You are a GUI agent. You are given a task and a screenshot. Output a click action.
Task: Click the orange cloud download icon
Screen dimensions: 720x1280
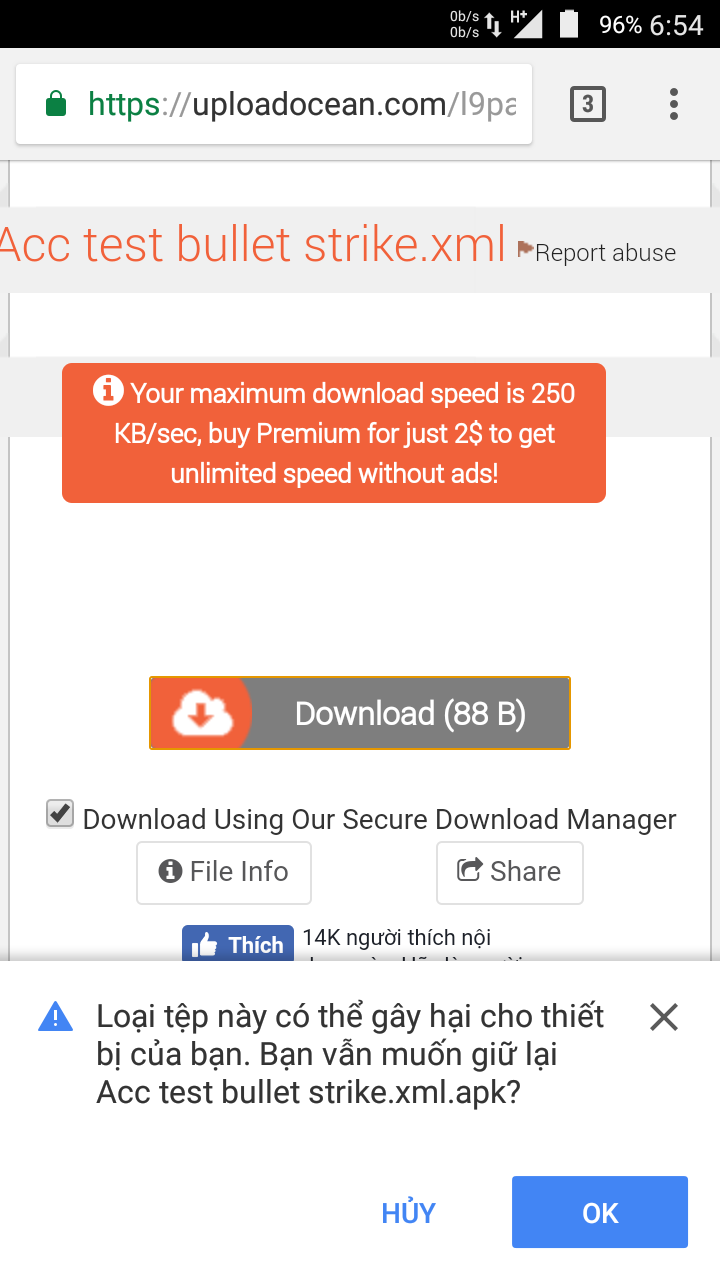click(202, 714)
